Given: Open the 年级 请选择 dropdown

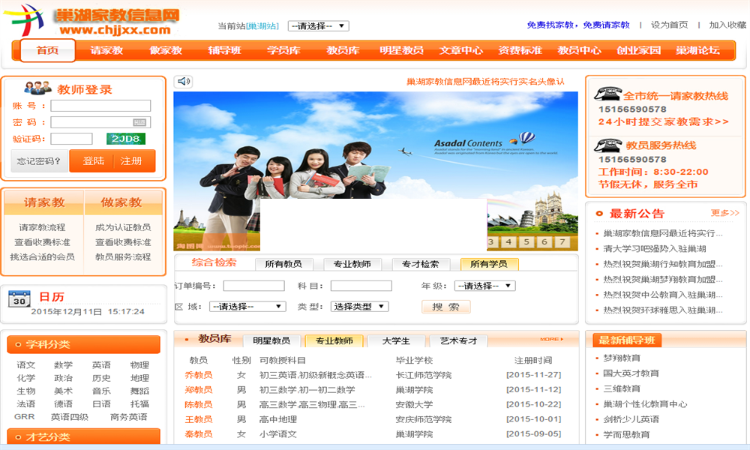Looking at the screenshot, I should pyautogui.click(x=485, y=286).
